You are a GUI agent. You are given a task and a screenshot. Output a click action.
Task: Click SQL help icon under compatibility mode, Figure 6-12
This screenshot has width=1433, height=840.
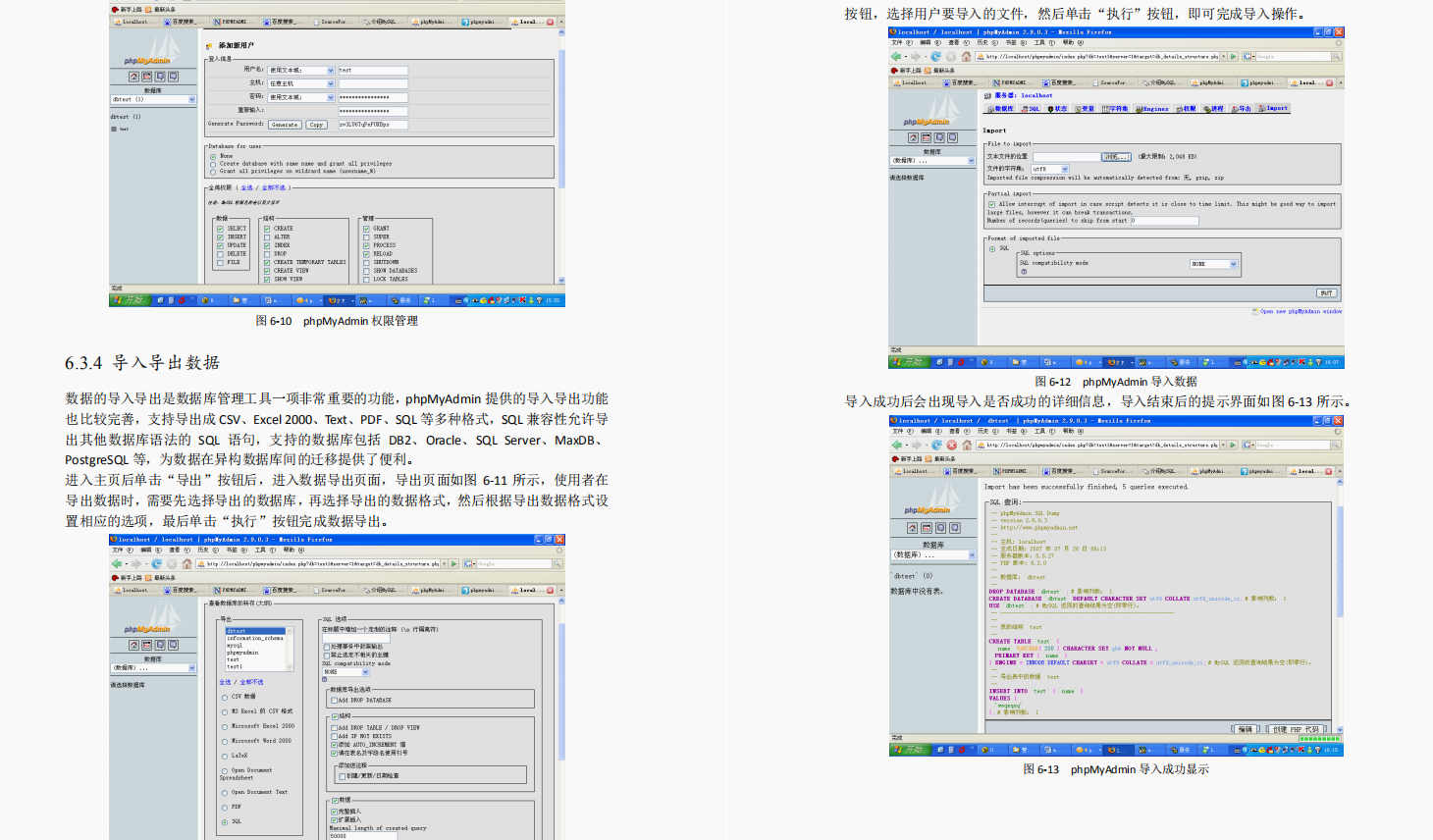pos(1024,272)
